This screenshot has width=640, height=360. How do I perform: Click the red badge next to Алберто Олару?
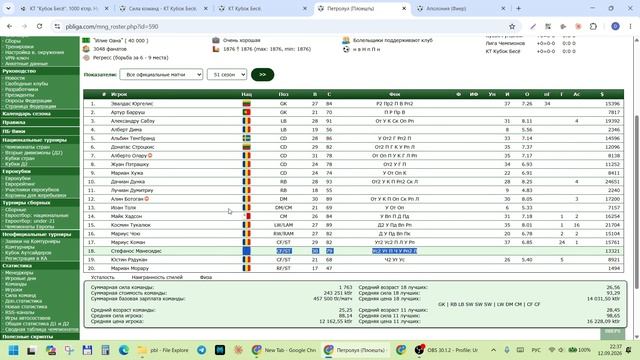[x=150, y=156]
